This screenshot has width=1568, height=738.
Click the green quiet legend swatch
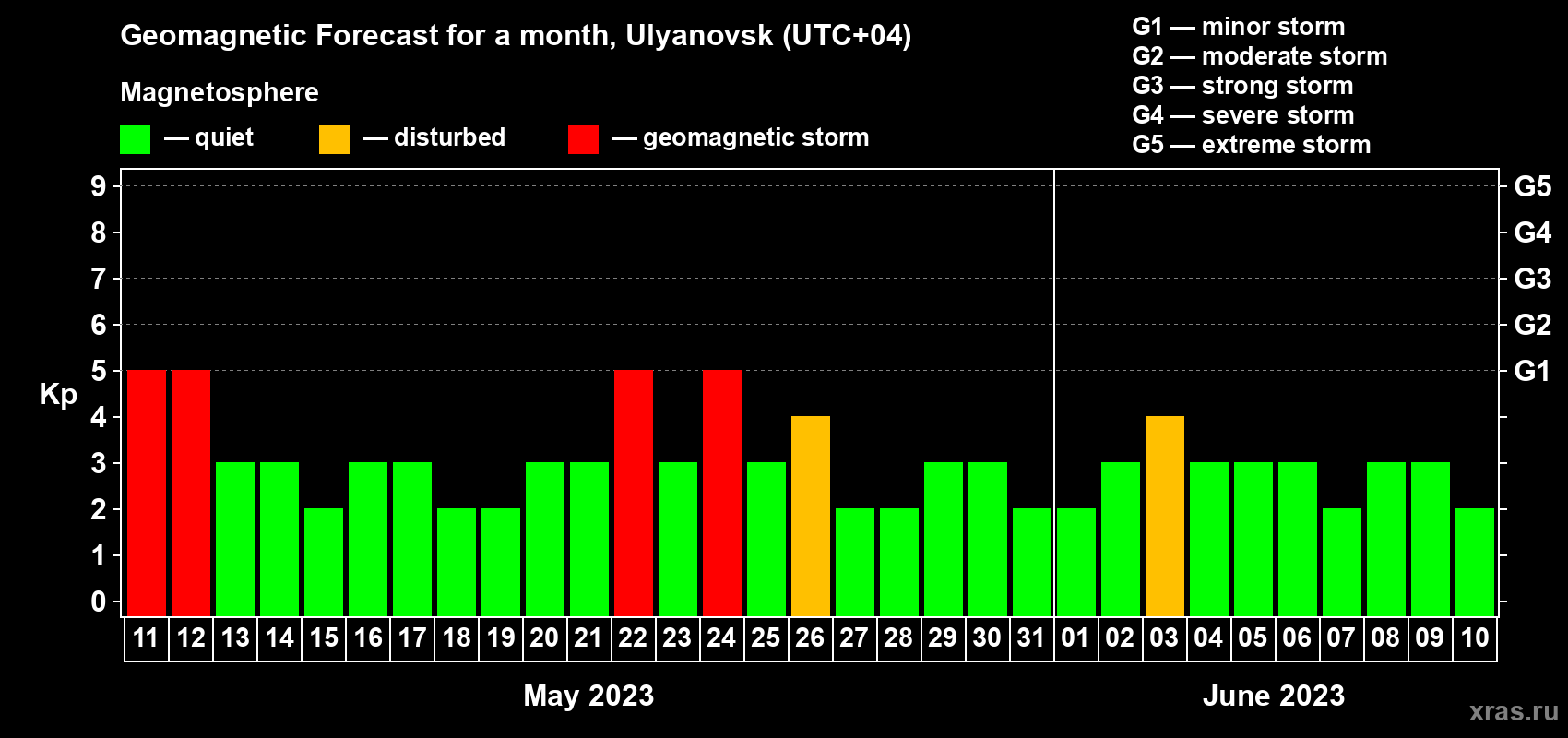[x=136, y=139]
